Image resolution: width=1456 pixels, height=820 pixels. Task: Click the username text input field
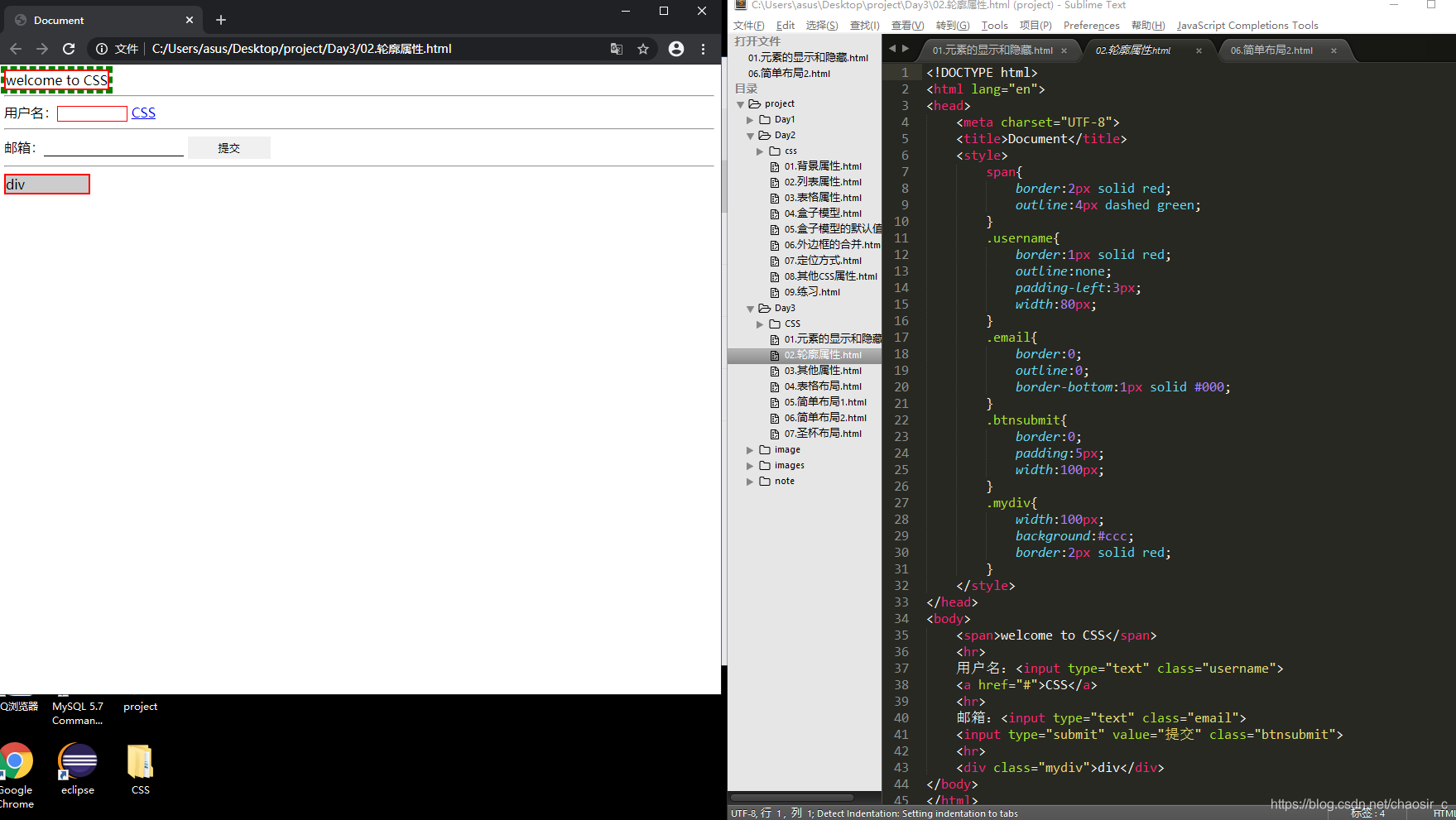92,113
